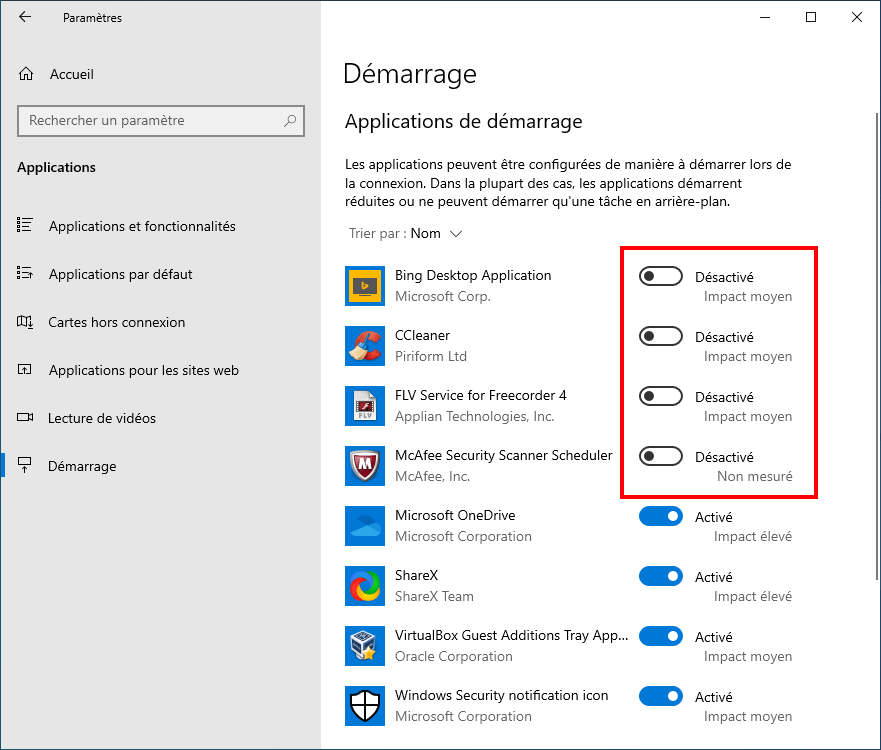Click the Lecture de vidéos camera icon
The image size is (881, 750).
[x=25, y=417]
